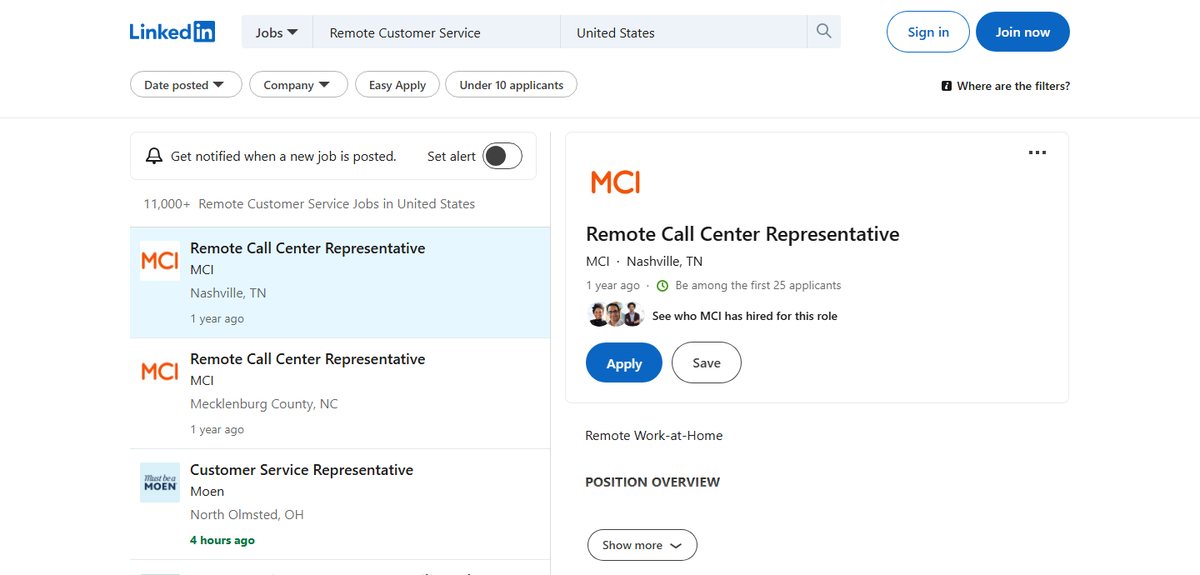The height and width of the screenshot is (575, 1200).
Task: Apply to the Remote Call Center Representative job
Action: click(624, 363)
